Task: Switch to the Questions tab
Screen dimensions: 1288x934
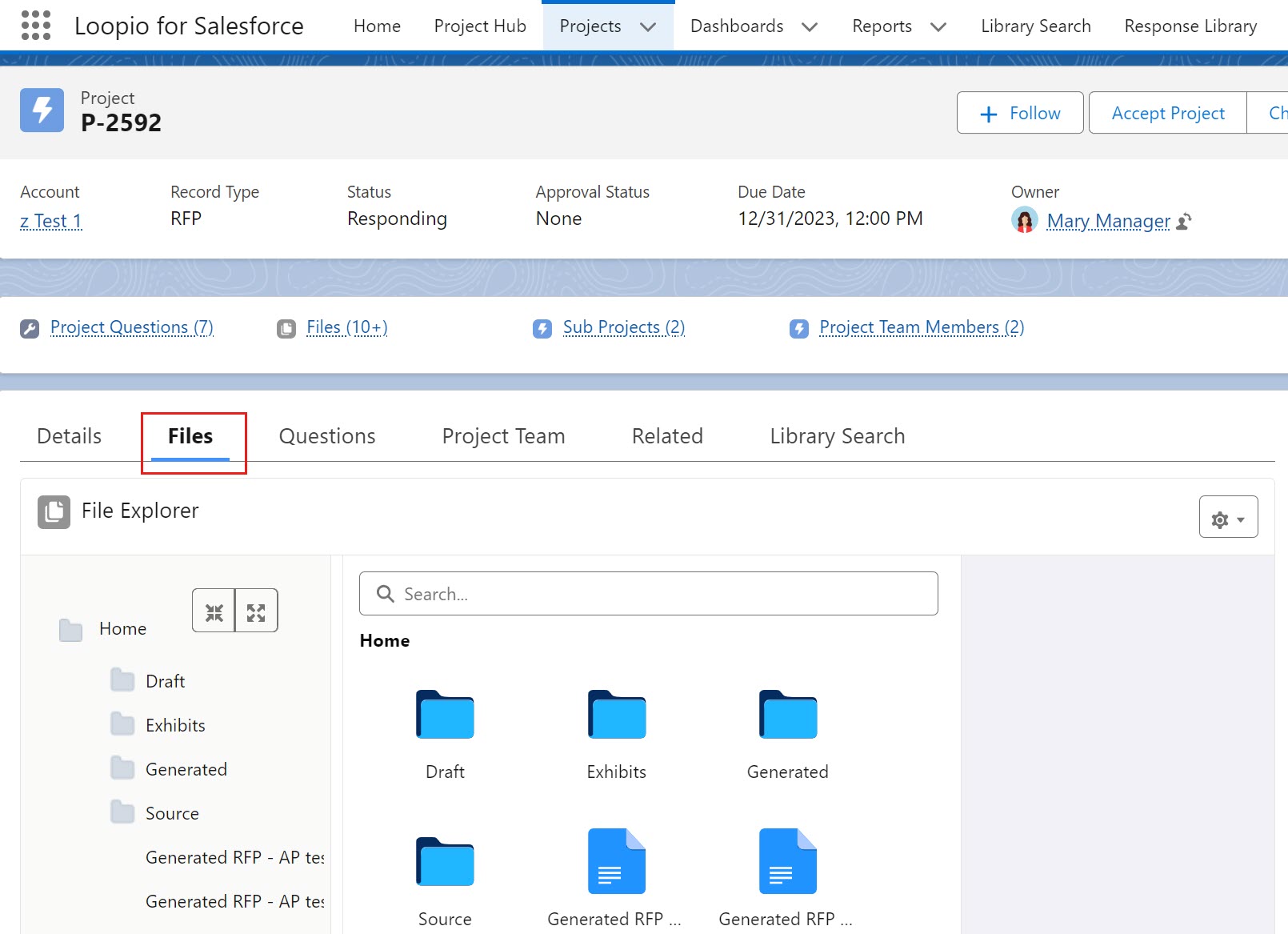Action: (327, 436)
